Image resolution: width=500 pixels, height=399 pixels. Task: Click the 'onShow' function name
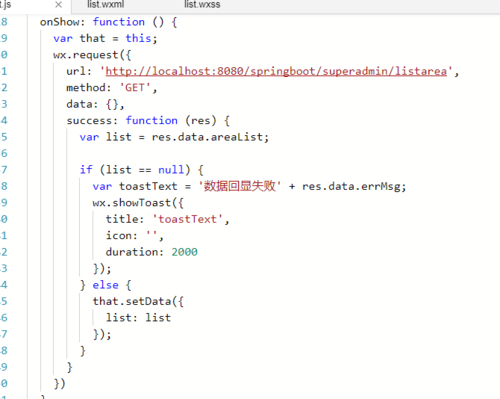click(60, 22)
